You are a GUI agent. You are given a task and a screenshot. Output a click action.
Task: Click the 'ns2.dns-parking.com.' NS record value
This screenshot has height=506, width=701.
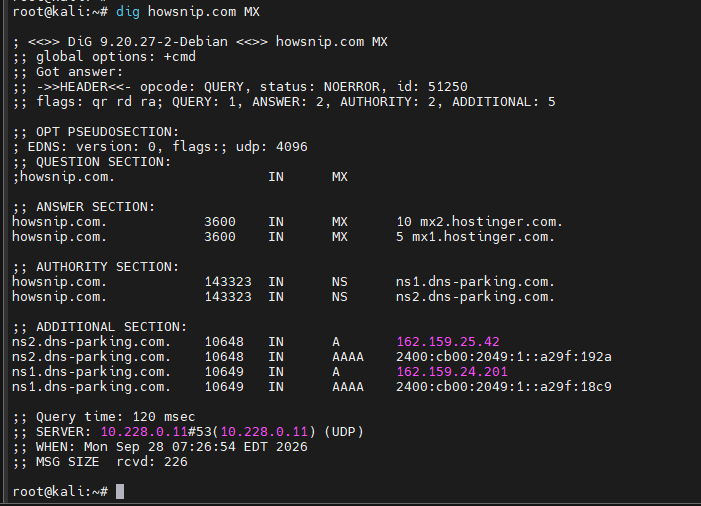(475, 297)
